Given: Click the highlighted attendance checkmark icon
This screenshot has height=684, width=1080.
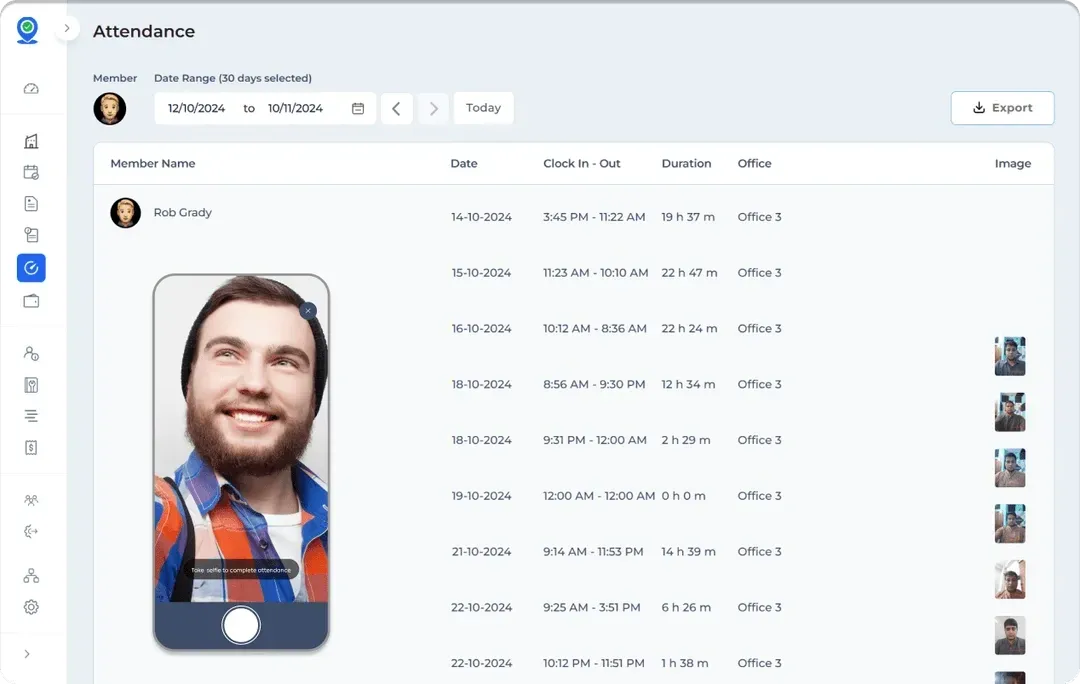Looking at the screenshot, I should 31,268.
